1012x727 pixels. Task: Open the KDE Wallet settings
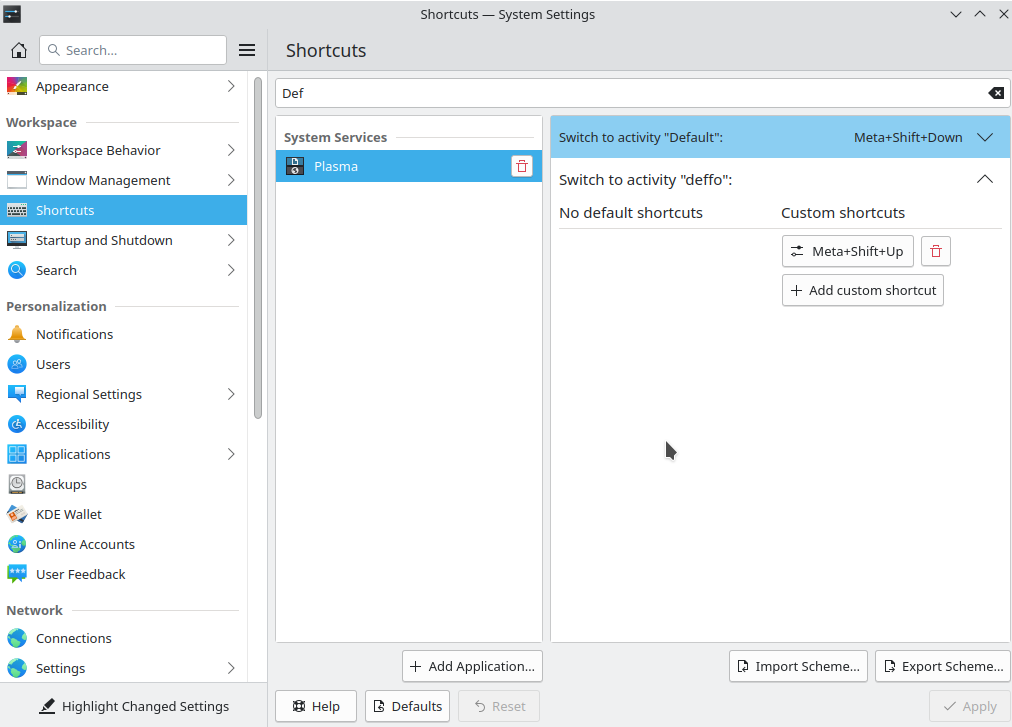click(x=69, y=514)
